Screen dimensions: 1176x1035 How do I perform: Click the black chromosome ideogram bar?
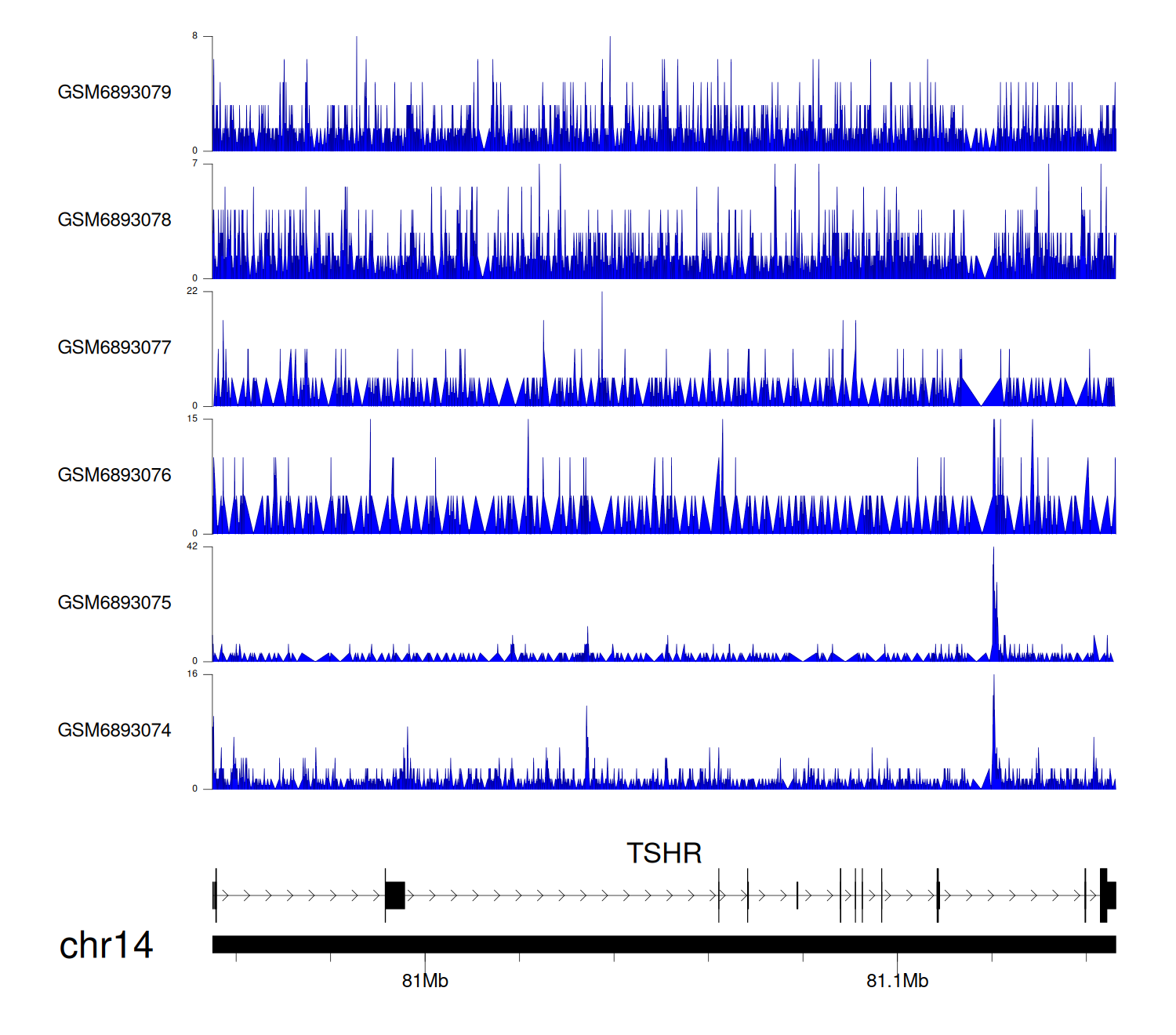click(x=663, y=944)
